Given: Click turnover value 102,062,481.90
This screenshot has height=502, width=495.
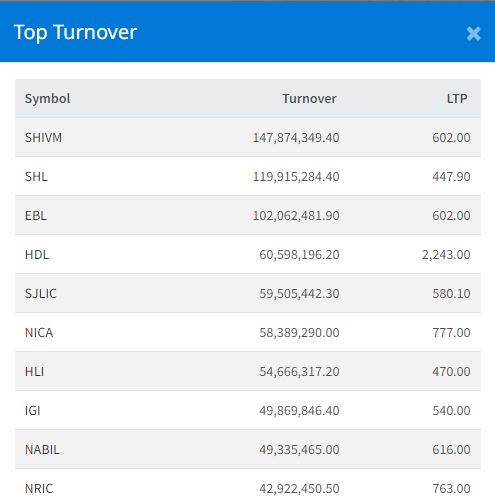Looking at the screenshot, I should point(296,216).
